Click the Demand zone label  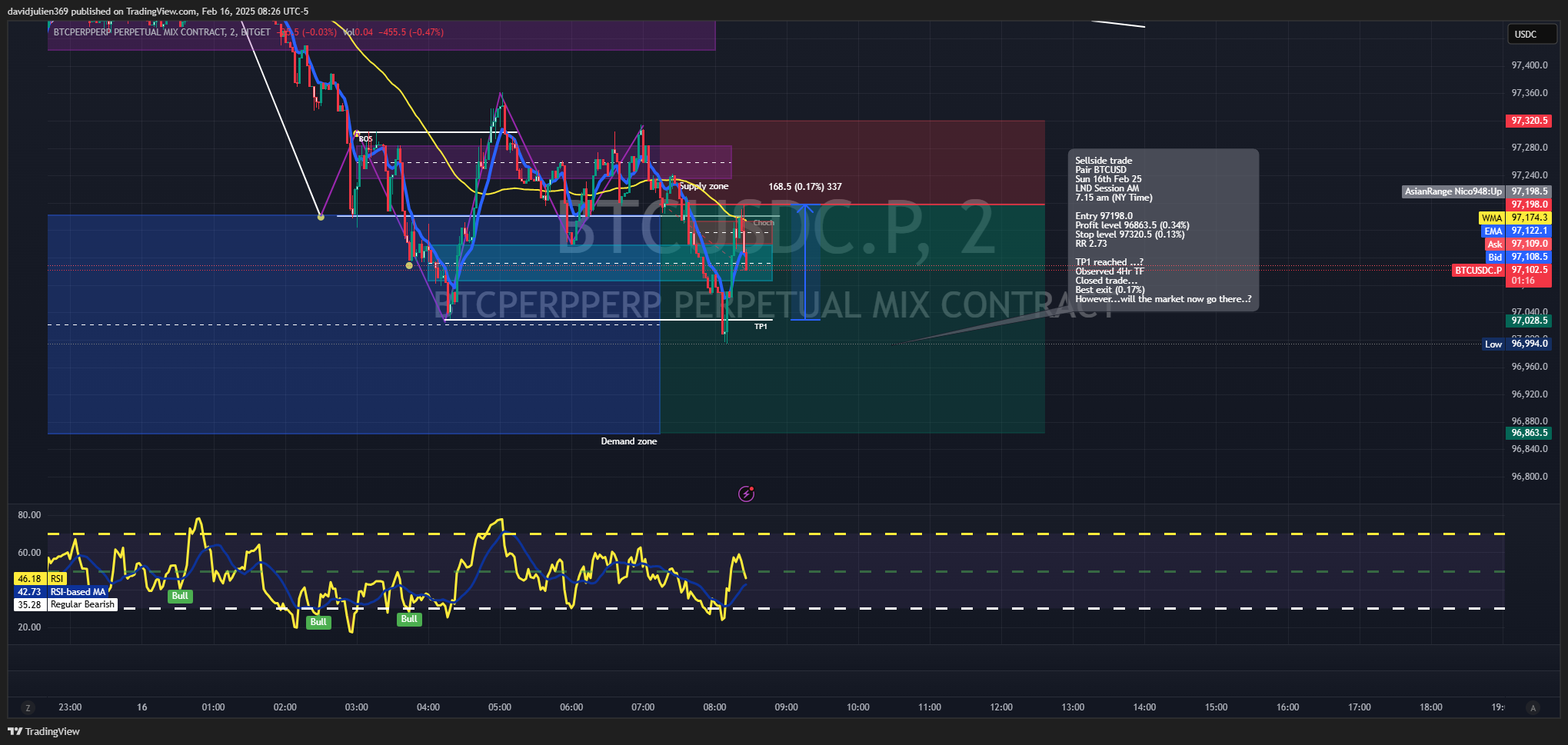pyautogui.click(x=629, y=441)
